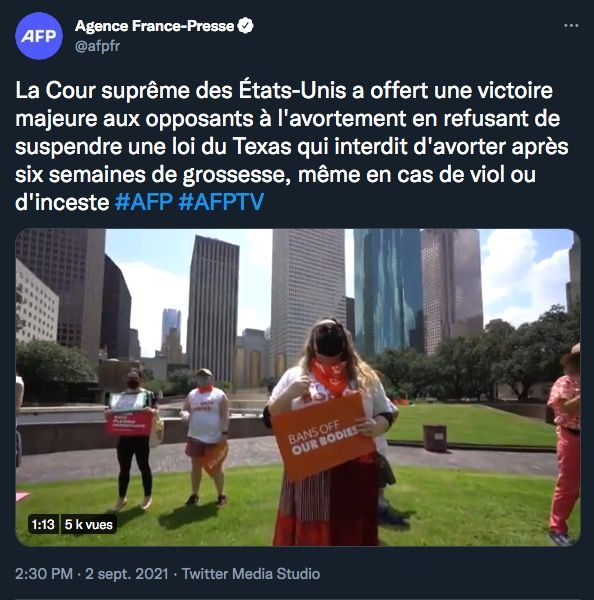
Task: Open the #AFPTV hashtag
Action: click(221, 202)
